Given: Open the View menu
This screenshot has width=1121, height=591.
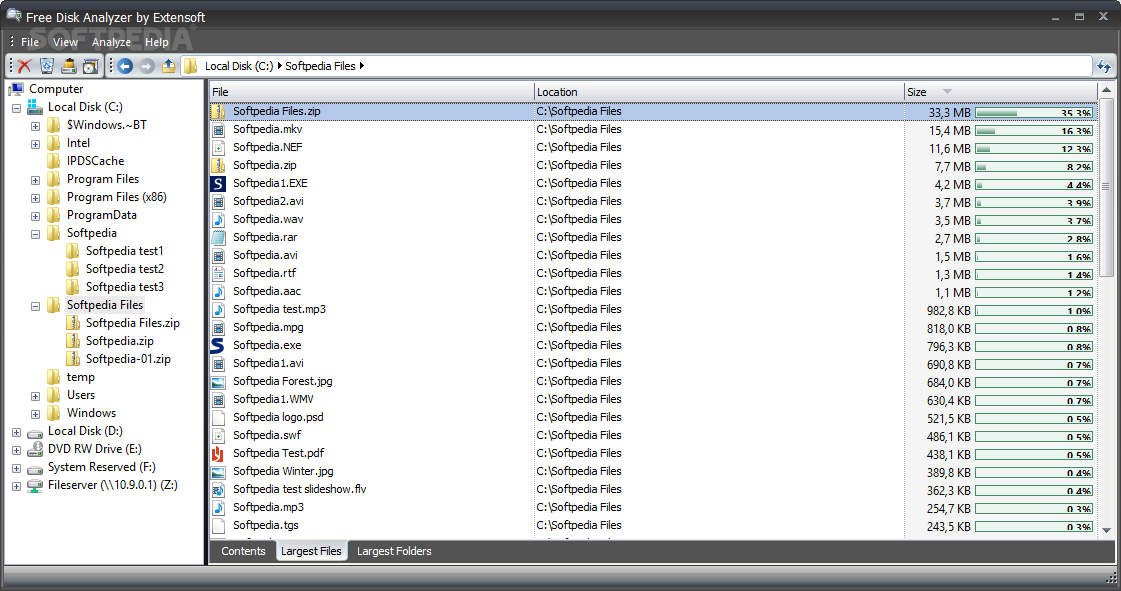Looking at the screenshot, I should 65,42.
